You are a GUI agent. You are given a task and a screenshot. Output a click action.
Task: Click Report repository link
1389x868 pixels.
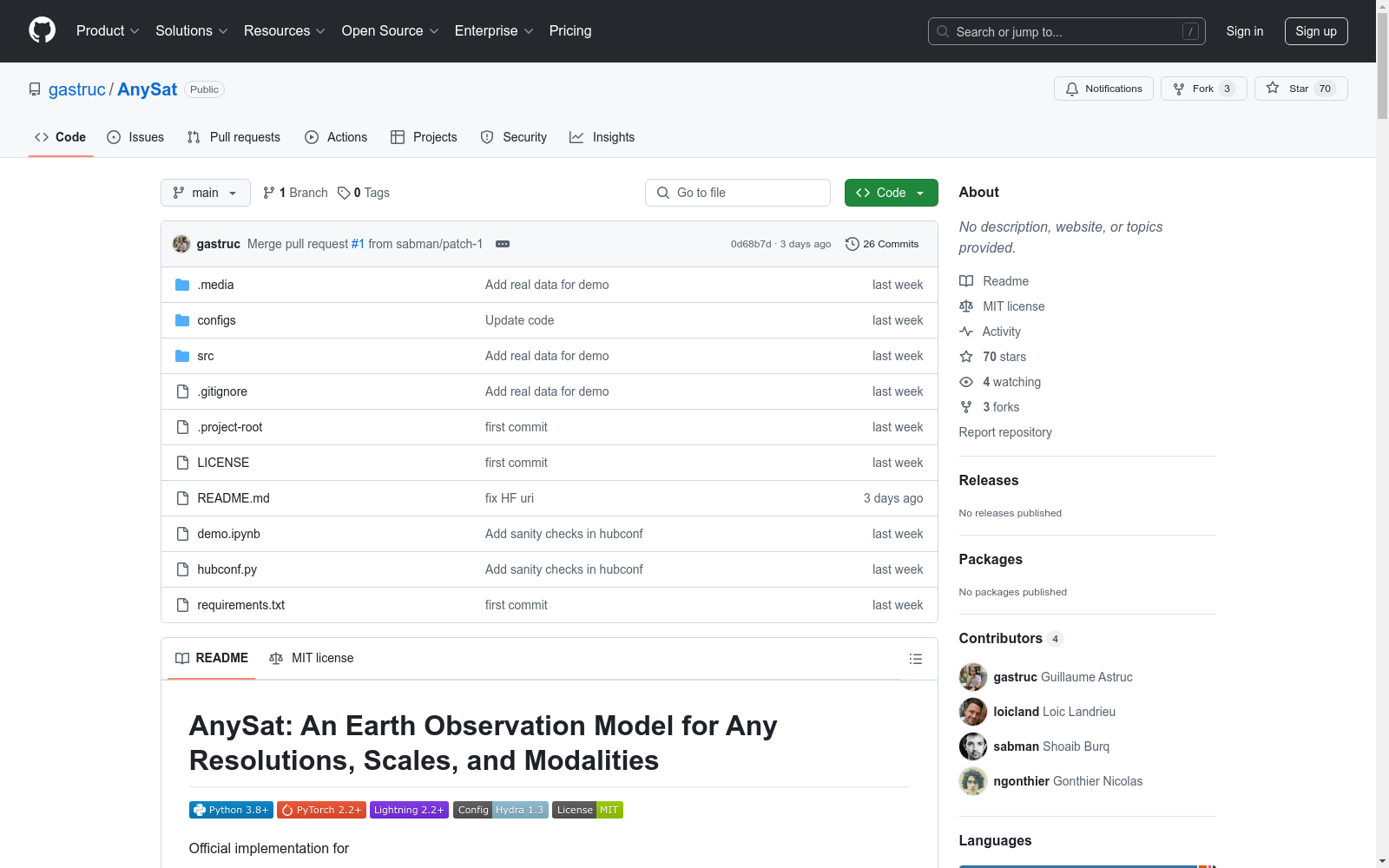point(1005,432)
